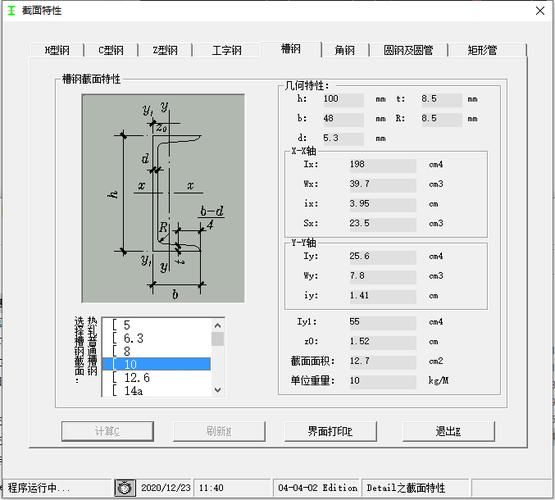Select channel section [ 14a in list

point(156,391)
